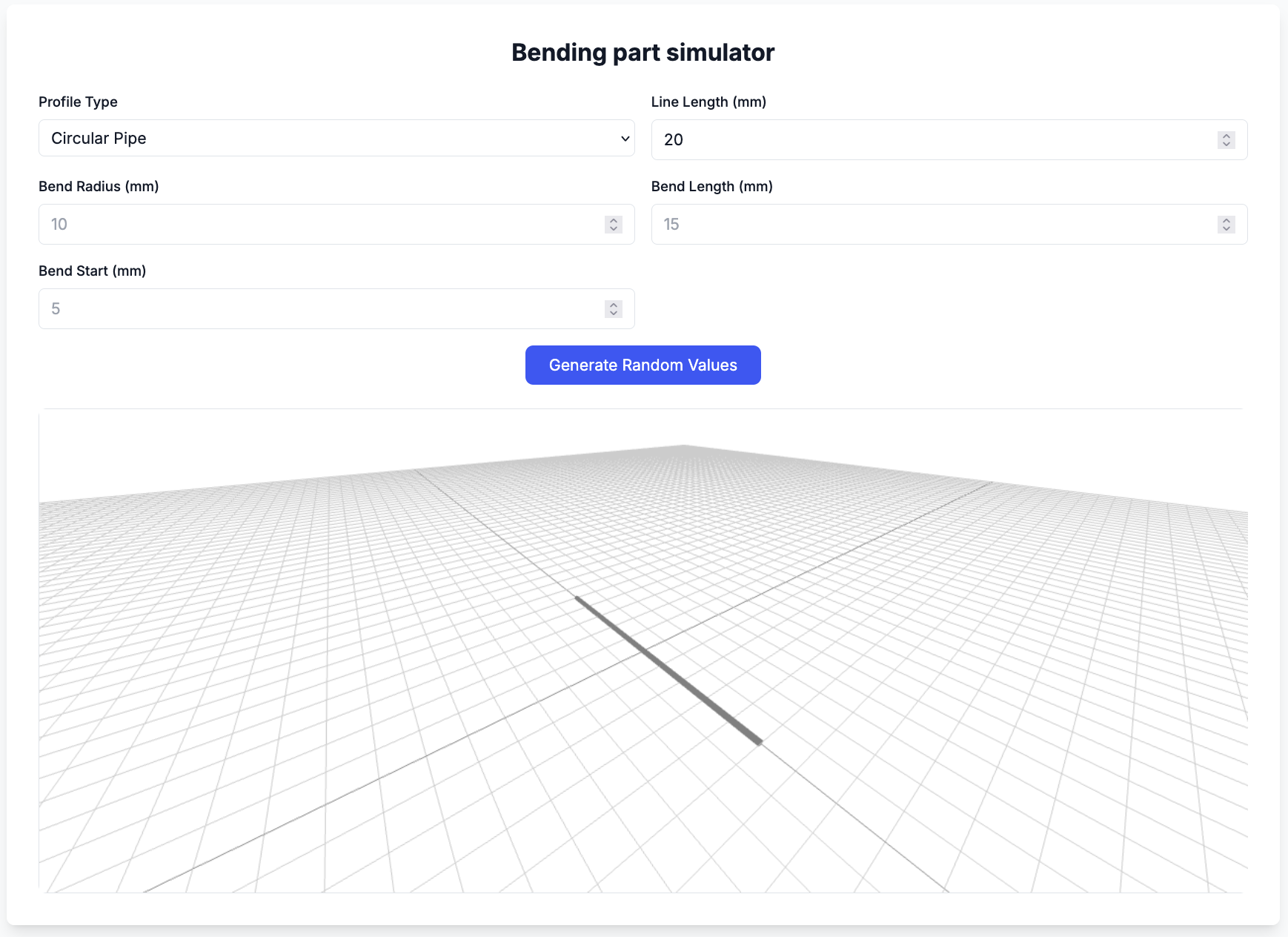Raise Bend Length with the up arrow
The image size is (1288, 937).
(x=1226, y=220)
